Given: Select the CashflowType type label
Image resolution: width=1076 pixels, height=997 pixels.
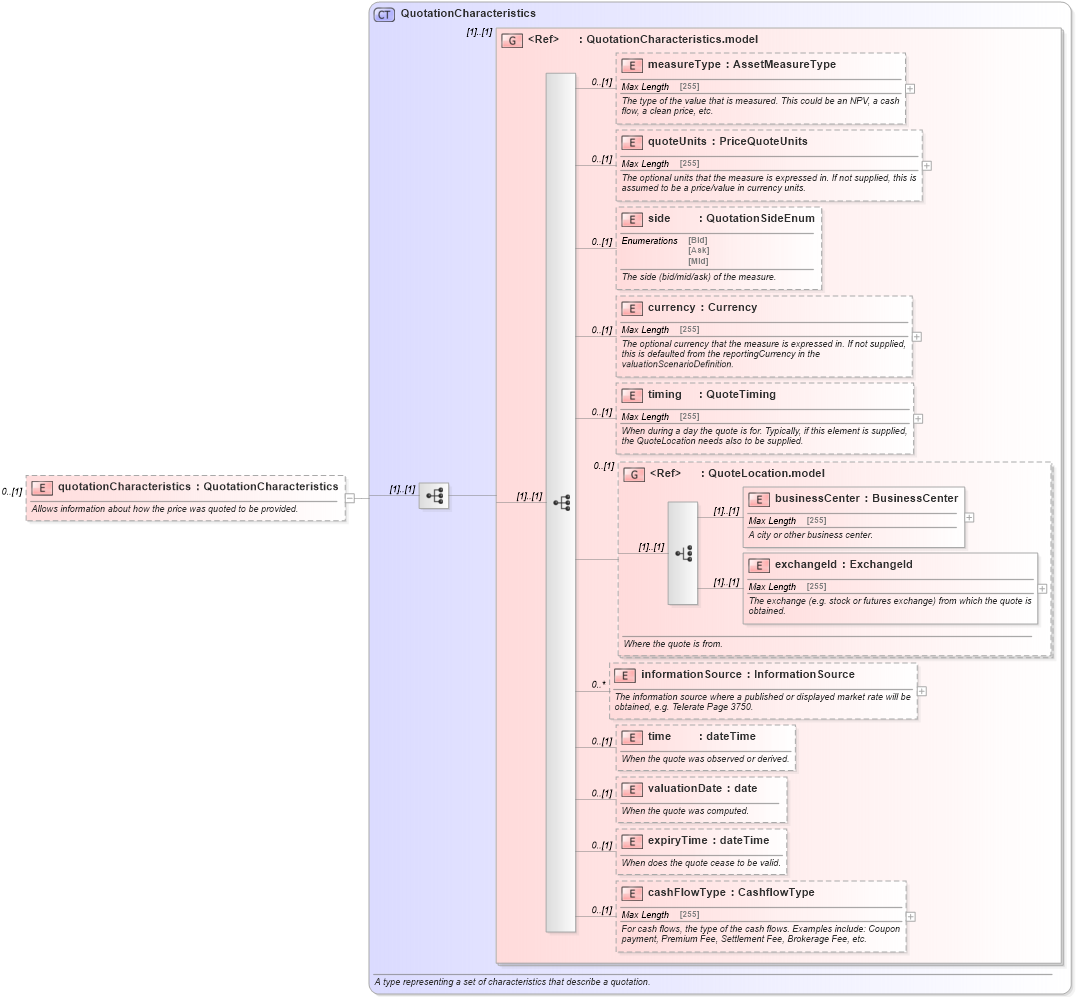Looking at the screenshot, I should (x=776, y=893).
